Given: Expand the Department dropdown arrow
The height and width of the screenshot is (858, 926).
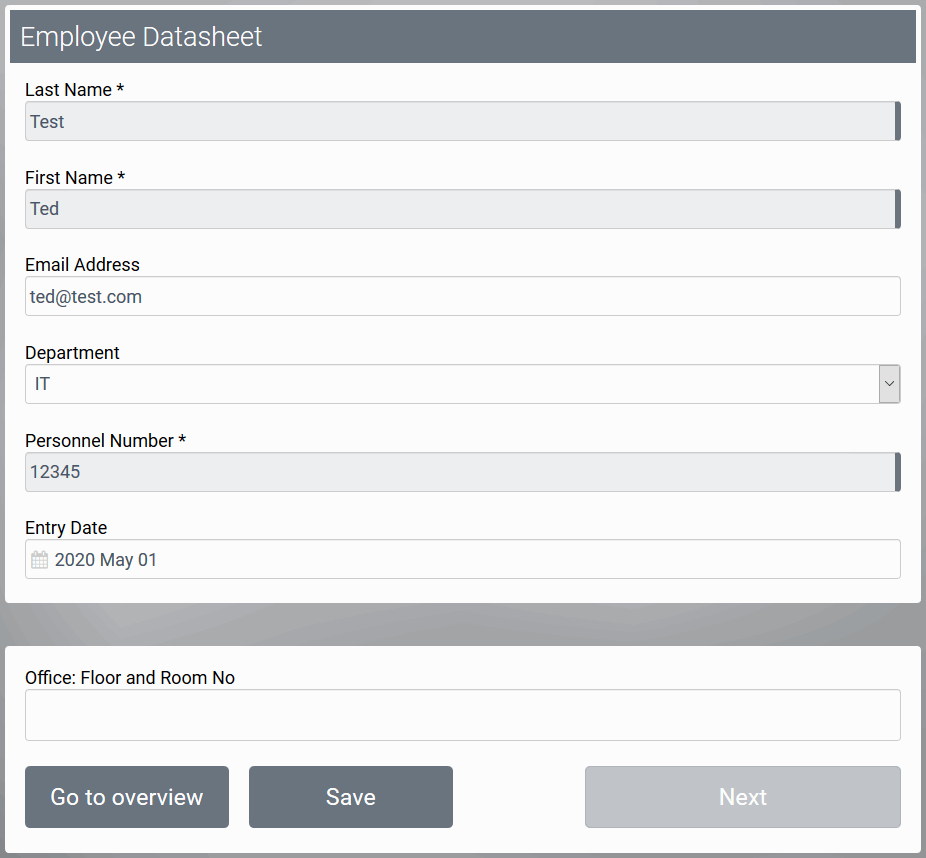Looking at the screenshot, I should 889,384.
